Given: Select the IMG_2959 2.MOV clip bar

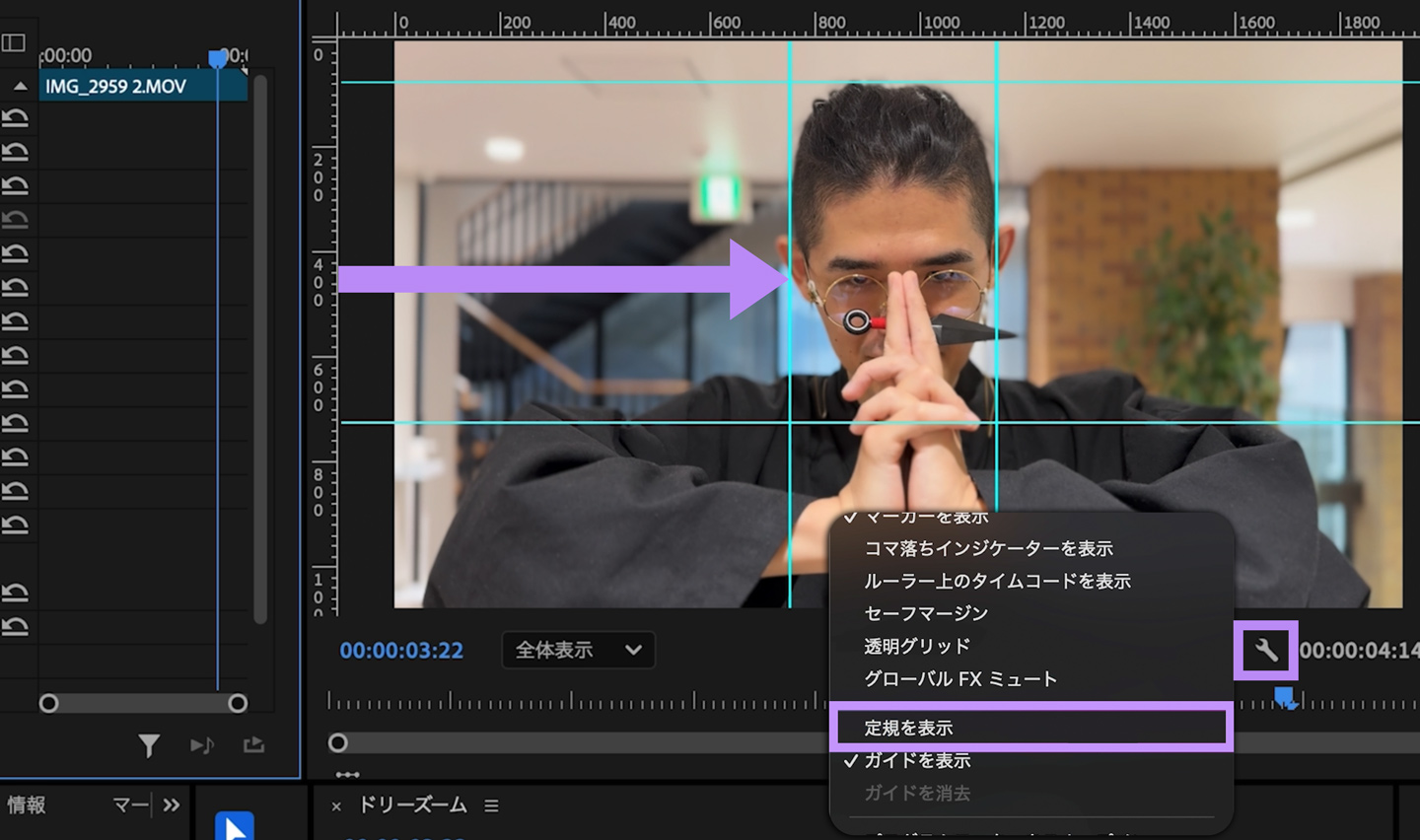Looking at the screenshot, I should click(143, 87).
